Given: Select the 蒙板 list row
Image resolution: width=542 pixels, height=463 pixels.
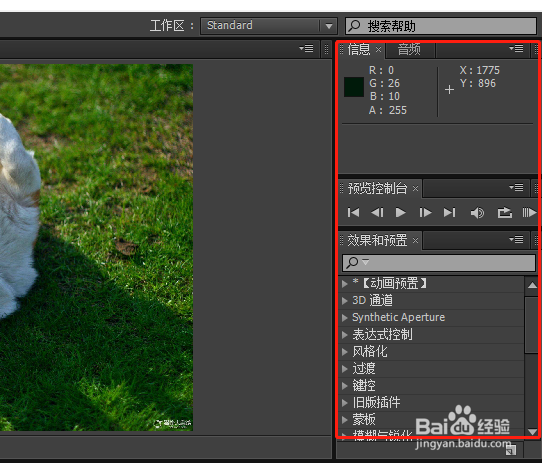Looking at the screenshot, I should pos(431,420).
